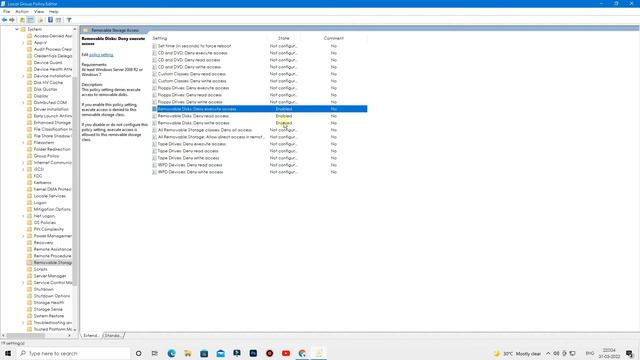Click the Comment column header
Image resolution: width=640 pixels, height=360 pixels.
(x=333, y=38)
